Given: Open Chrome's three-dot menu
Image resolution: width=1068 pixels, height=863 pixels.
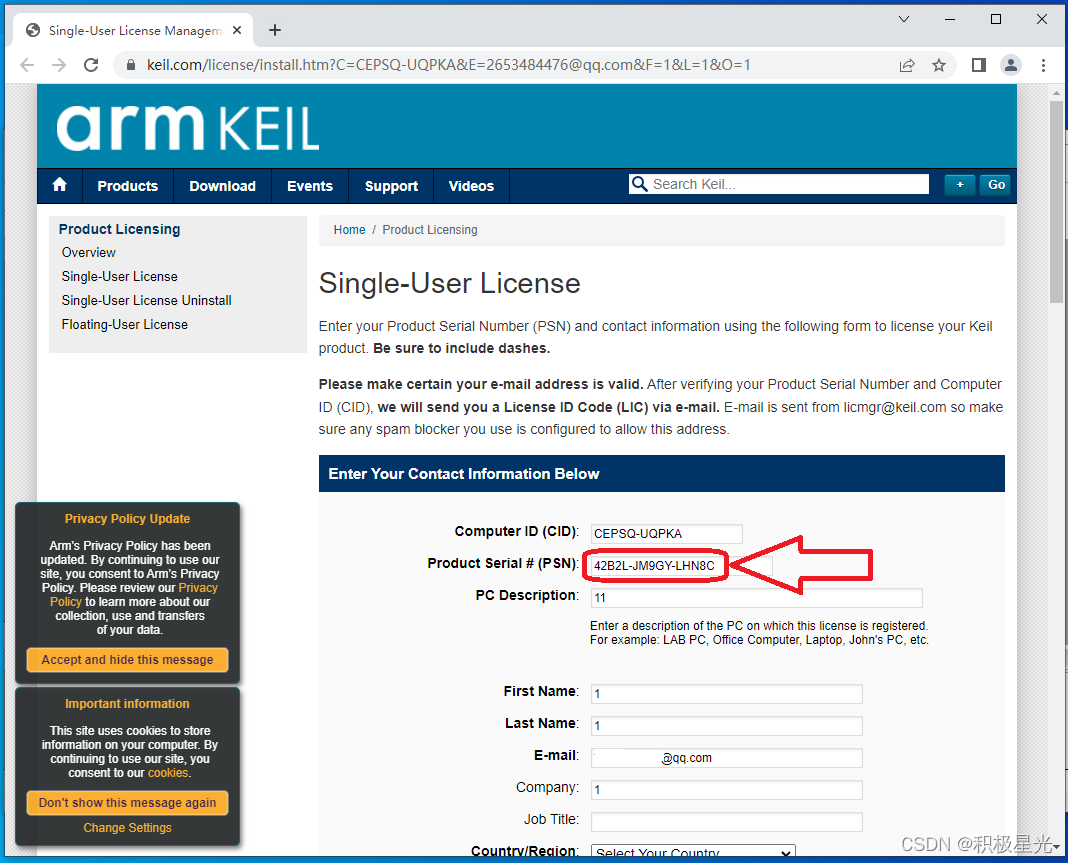Looking at the screenshot, I should coord(1044,64).
